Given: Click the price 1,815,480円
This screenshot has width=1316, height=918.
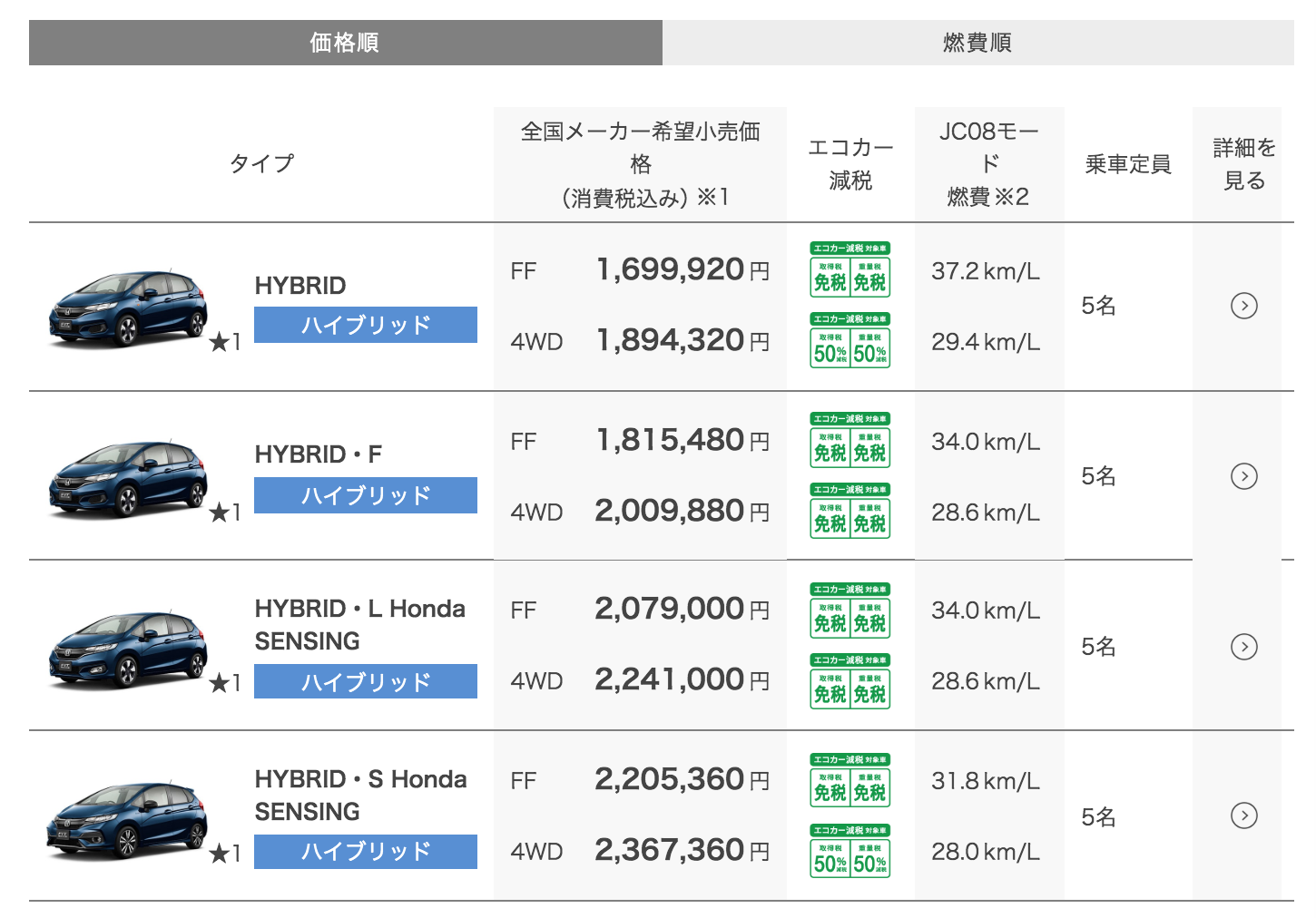Looking at the screenshot, I should click(683, 440).
